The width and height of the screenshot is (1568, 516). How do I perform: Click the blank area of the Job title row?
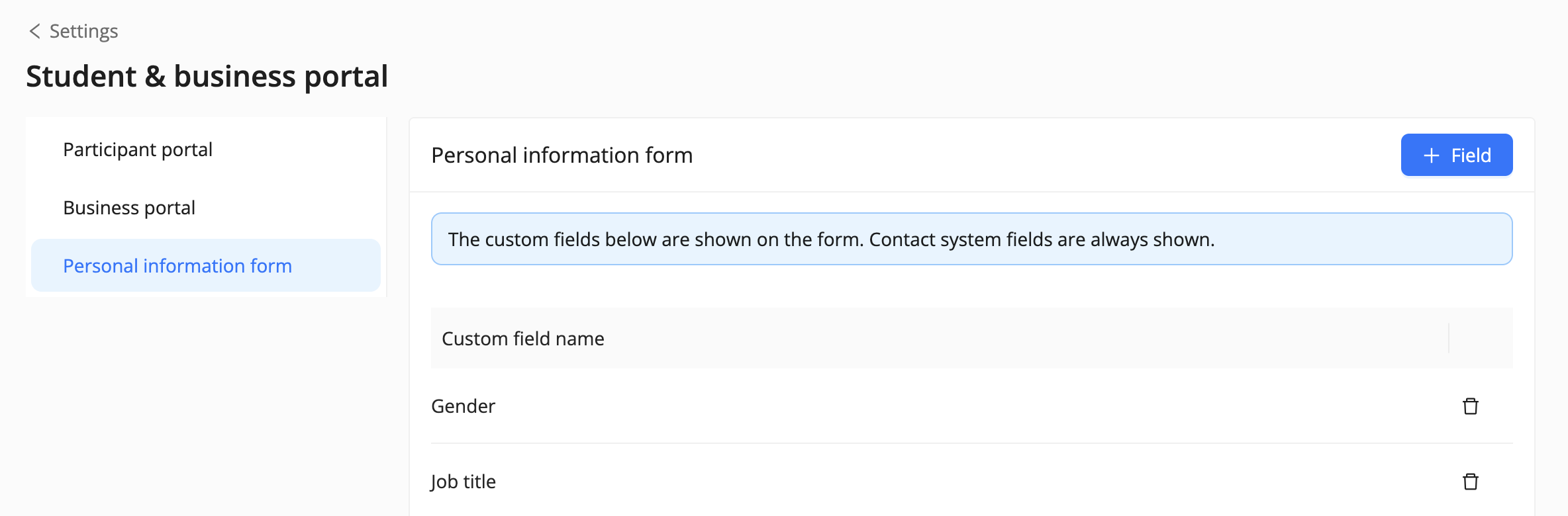click(x=927, y=482)
